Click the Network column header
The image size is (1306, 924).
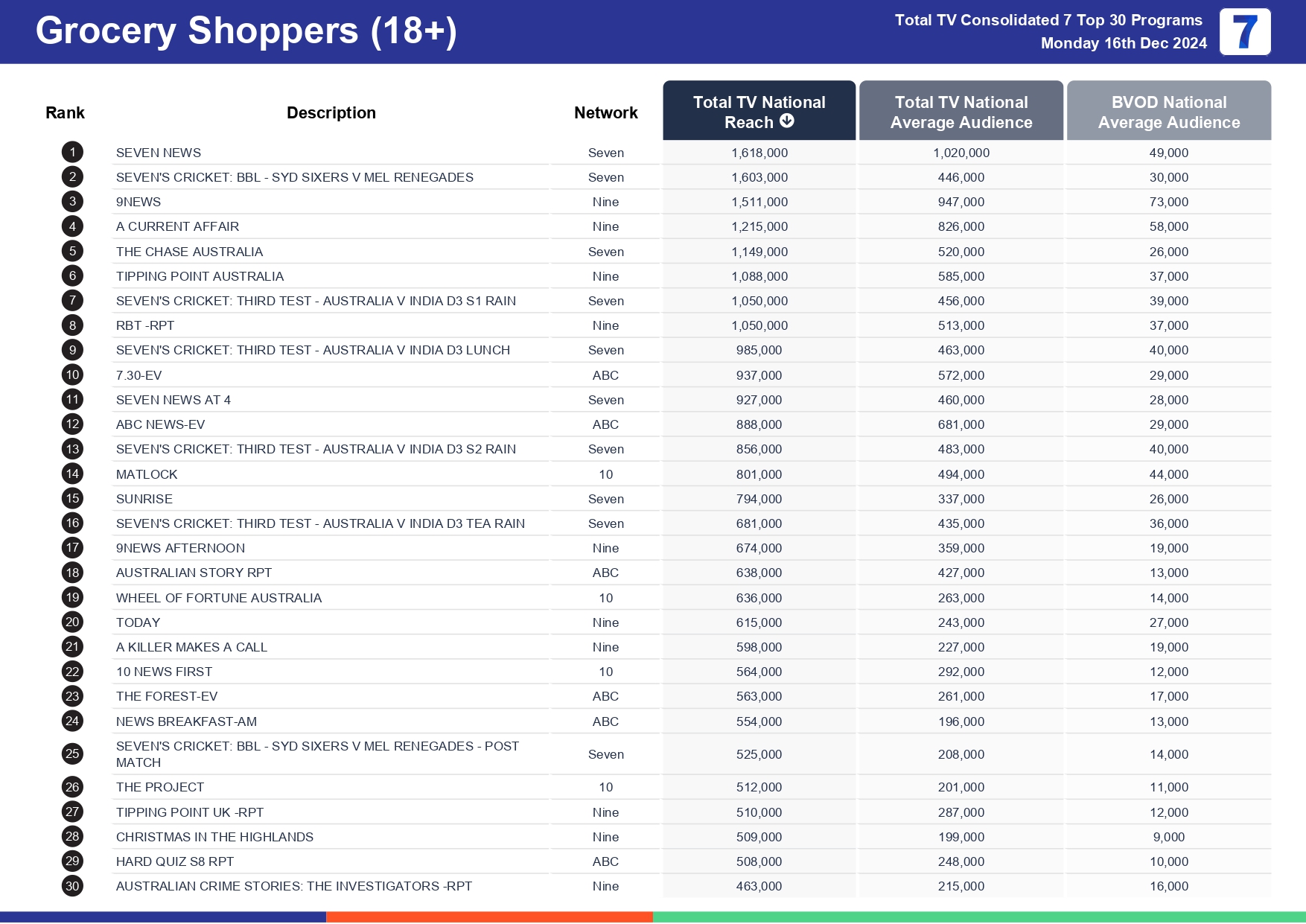[x=605, y=113]
